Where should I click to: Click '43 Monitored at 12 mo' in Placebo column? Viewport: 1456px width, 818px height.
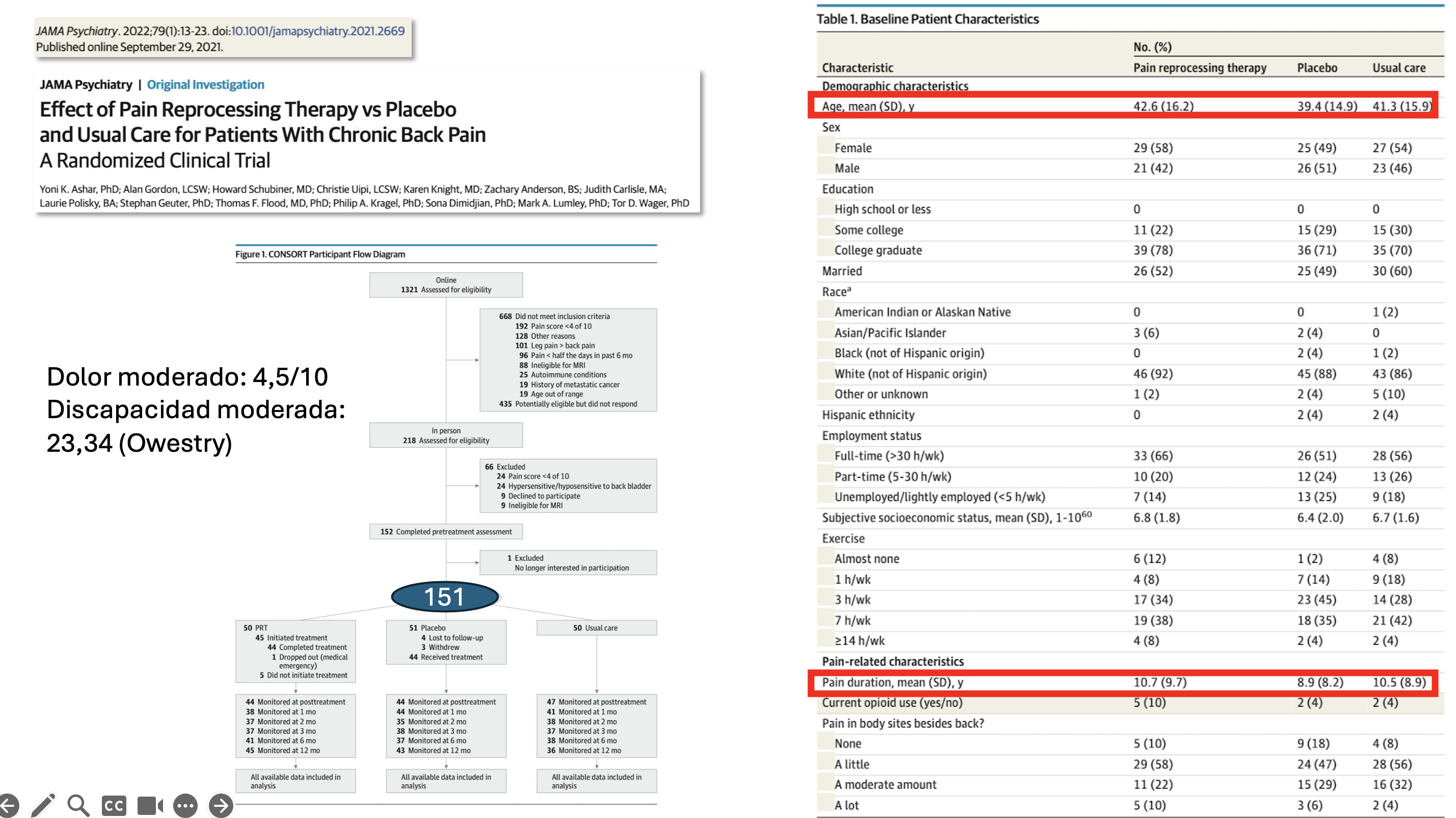click(x=434, y=750)
